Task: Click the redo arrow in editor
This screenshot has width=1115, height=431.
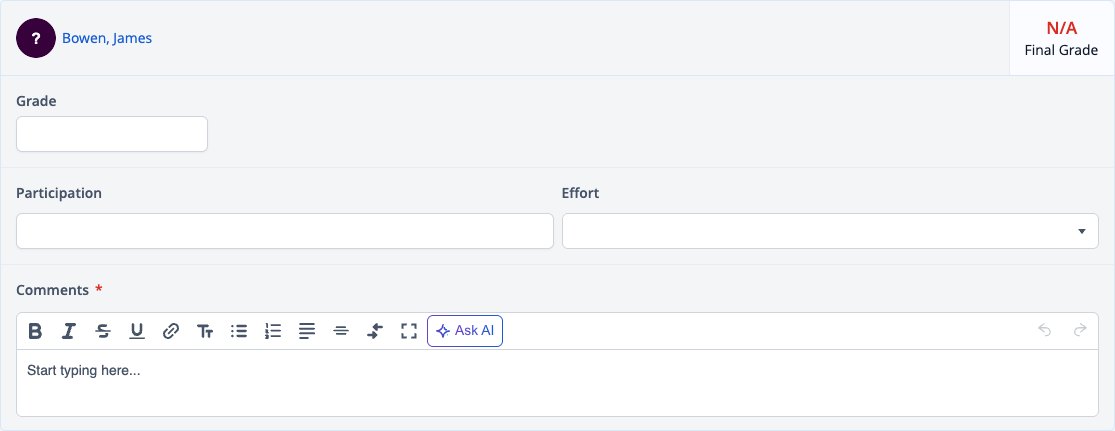Action: (x=1079, y=330)
